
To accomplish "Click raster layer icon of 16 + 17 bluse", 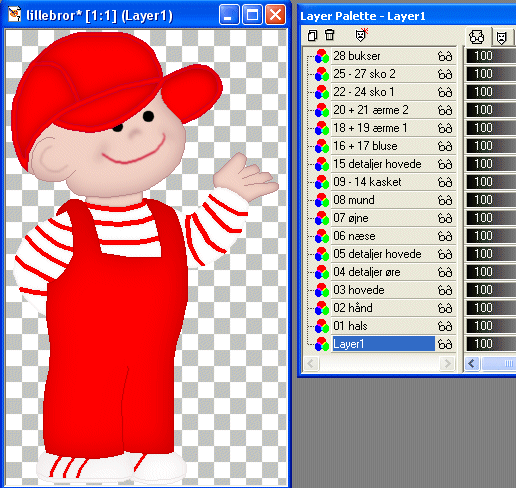I will coord(322,146).
